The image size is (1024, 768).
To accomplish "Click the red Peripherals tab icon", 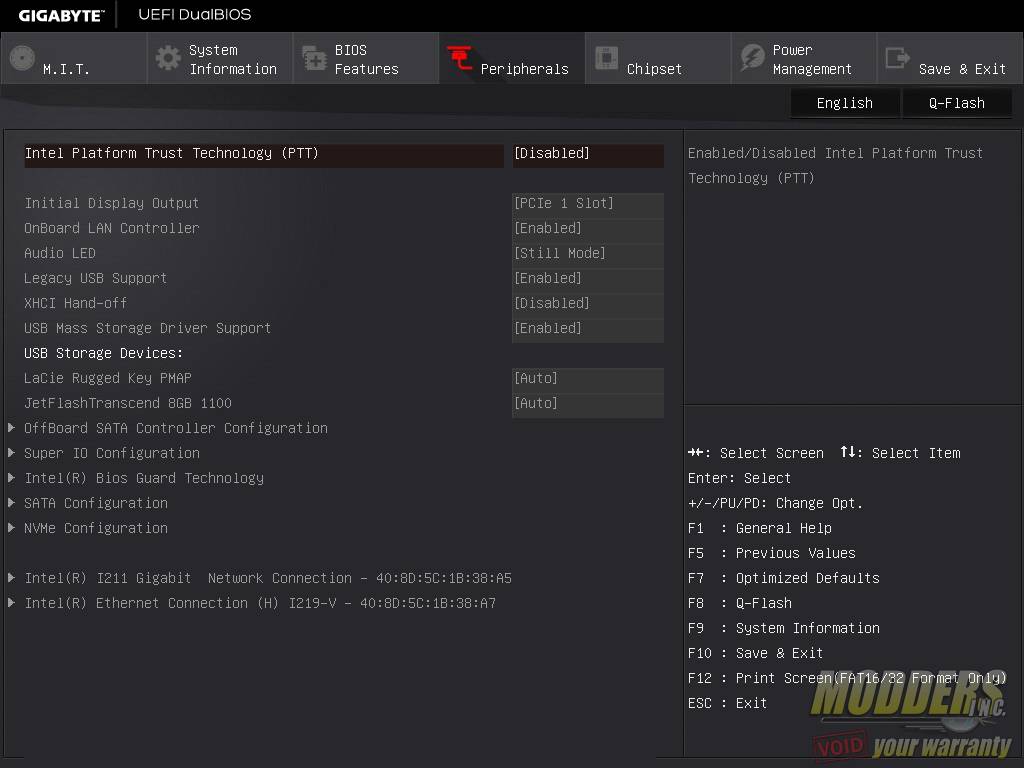I will click(460, 59).
